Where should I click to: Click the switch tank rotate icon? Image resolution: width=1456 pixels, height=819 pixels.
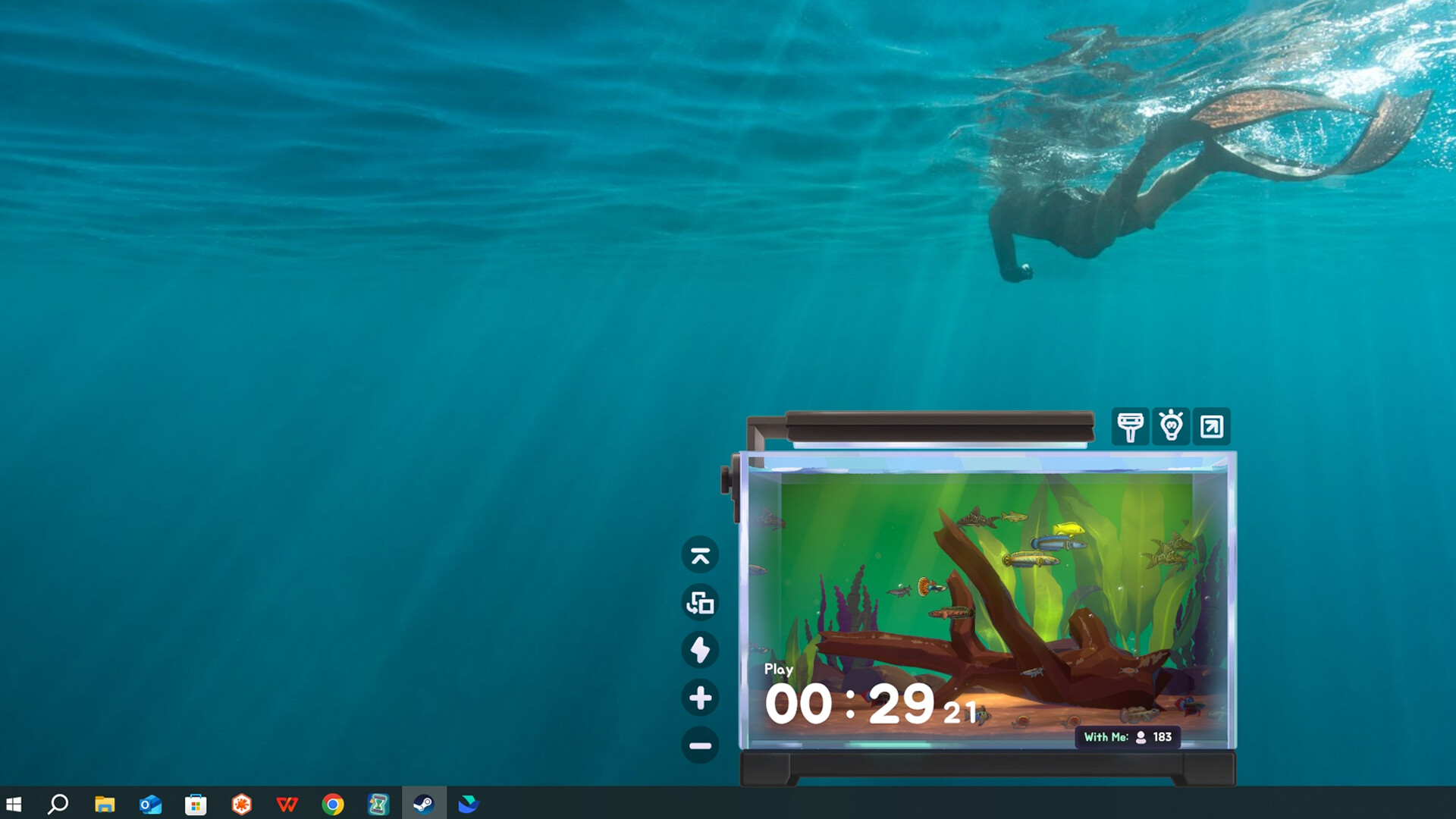pos(700,604)
